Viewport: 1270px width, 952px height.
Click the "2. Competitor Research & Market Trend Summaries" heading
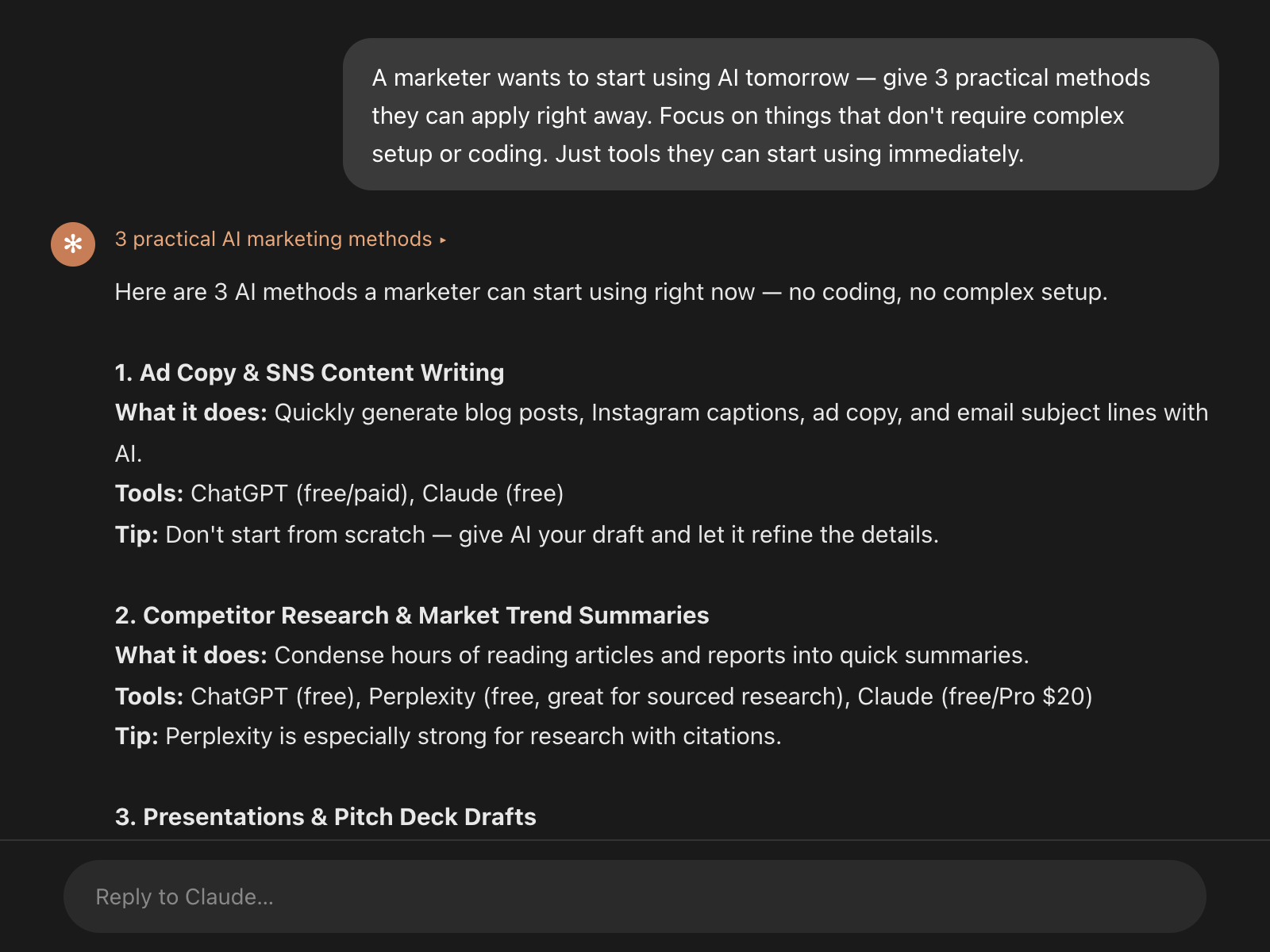[412, 616]
